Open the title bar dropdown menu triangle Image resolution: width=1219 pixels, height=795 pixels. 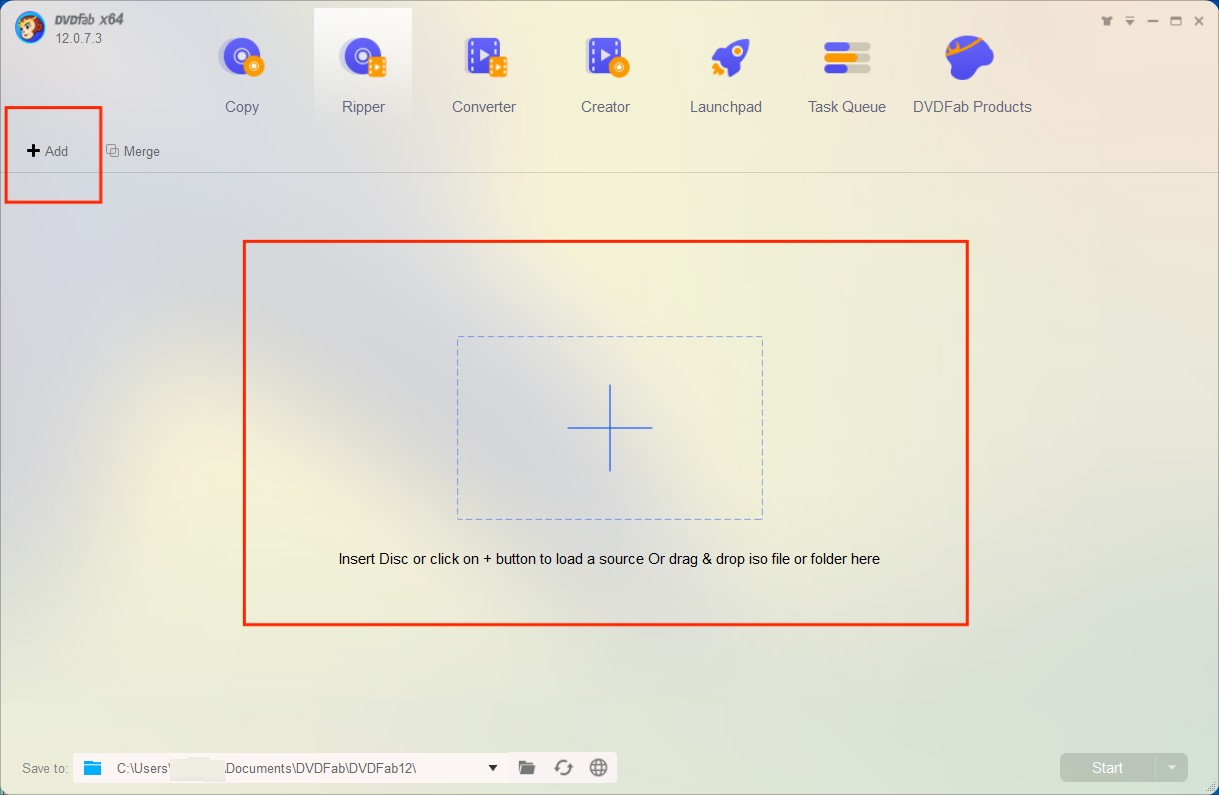1130,21
